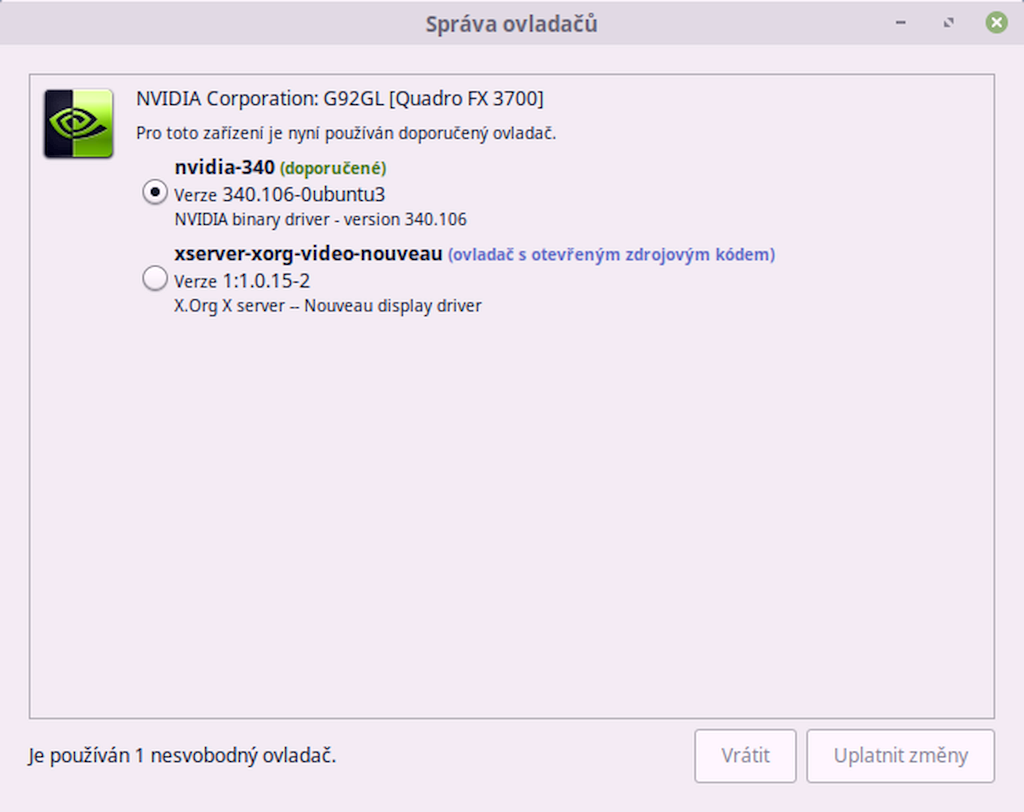Click the 'Verze 340.106-0ubuntu3' text
The image size is (1024, 812).
click(280, 195)
